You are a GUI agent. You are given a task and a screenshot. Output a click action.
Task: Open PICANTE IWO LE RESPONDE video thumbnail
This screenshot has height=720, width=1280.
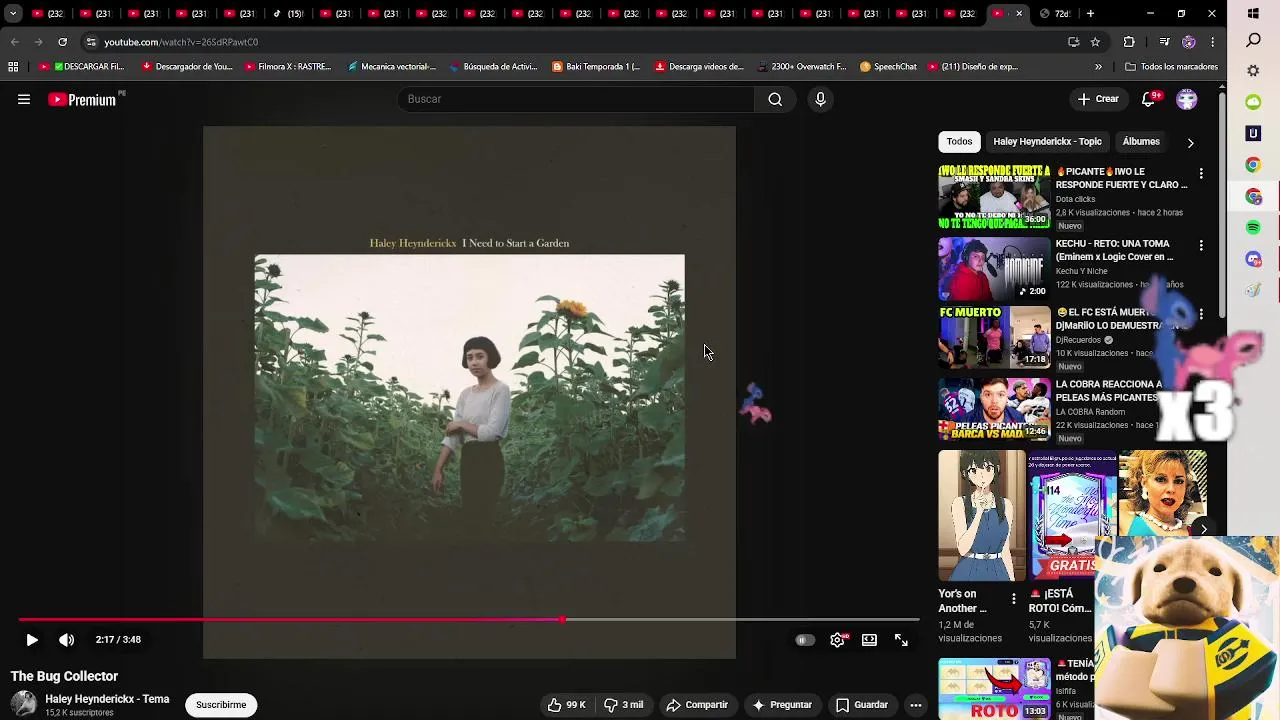pos(994,197)
